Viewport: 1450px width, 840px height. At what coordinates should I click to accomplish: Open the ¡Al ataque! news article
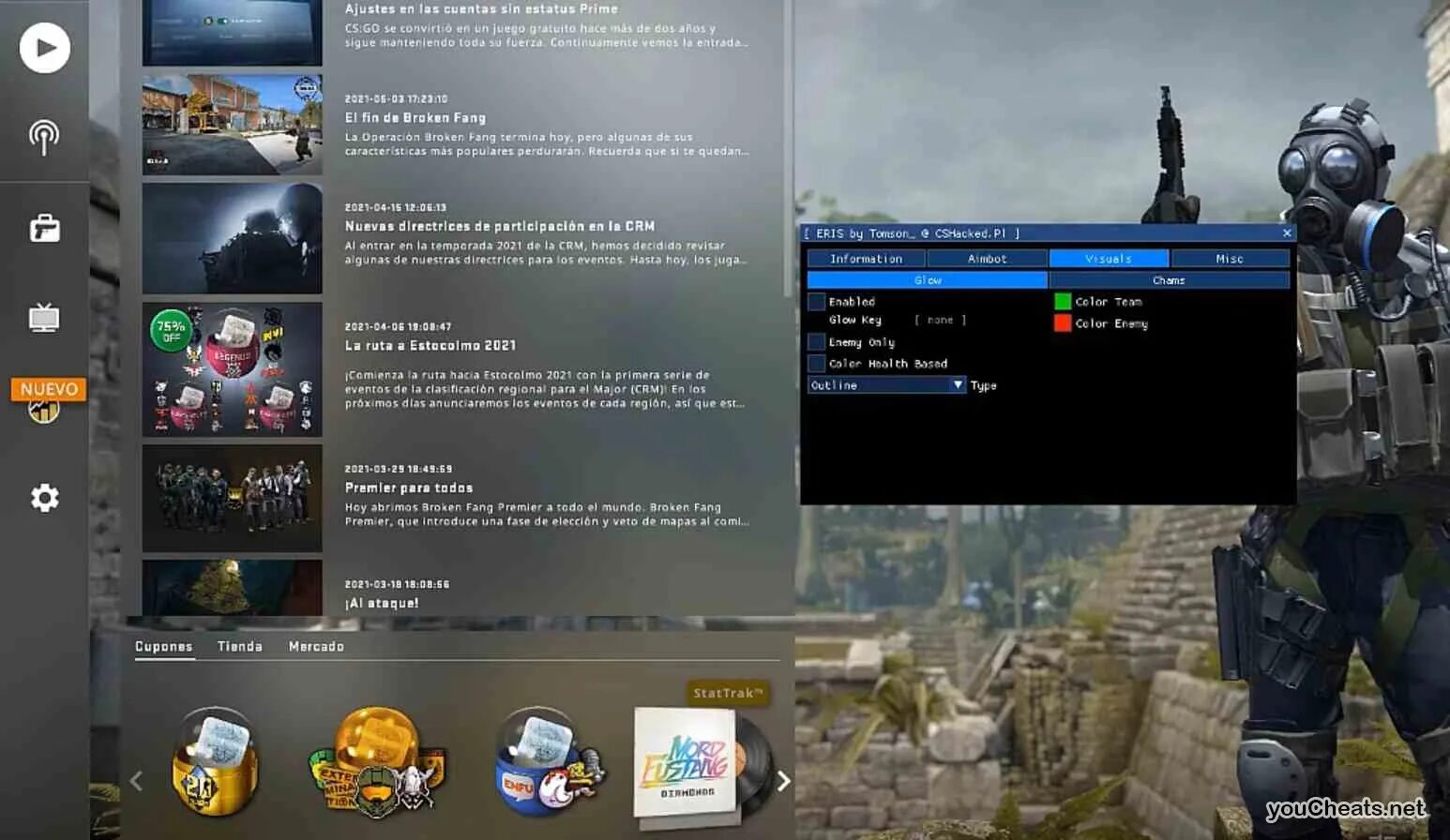coord(382,604)
